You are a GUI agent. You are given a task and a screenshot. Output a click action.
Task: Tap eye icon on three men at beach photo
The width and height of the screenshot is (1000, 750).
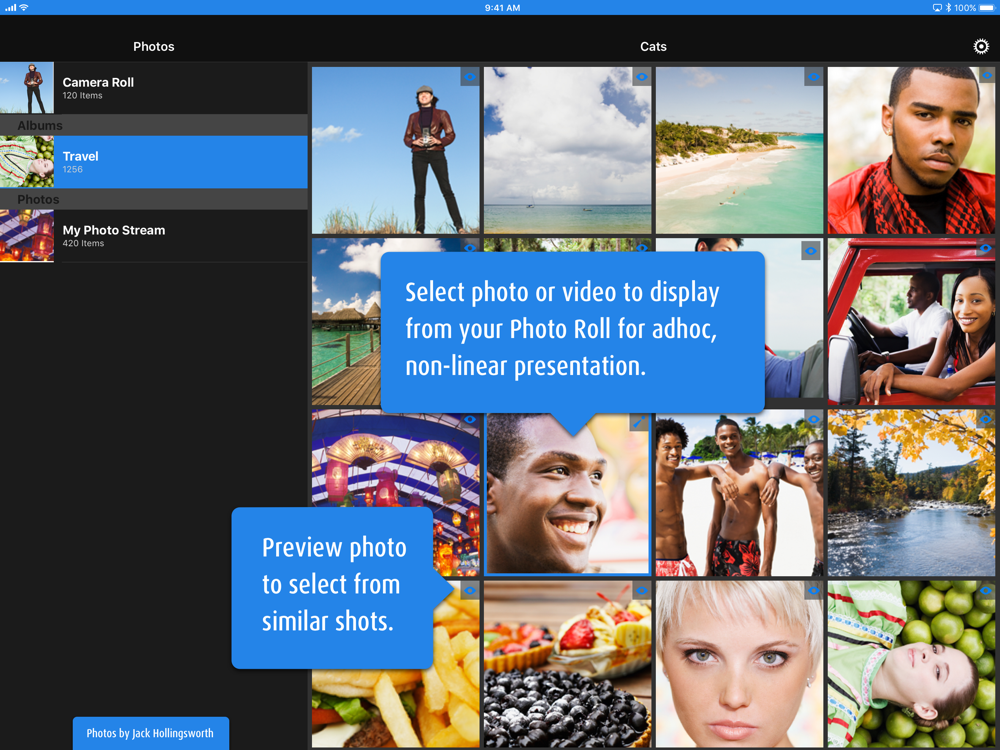tap(813, 420)
